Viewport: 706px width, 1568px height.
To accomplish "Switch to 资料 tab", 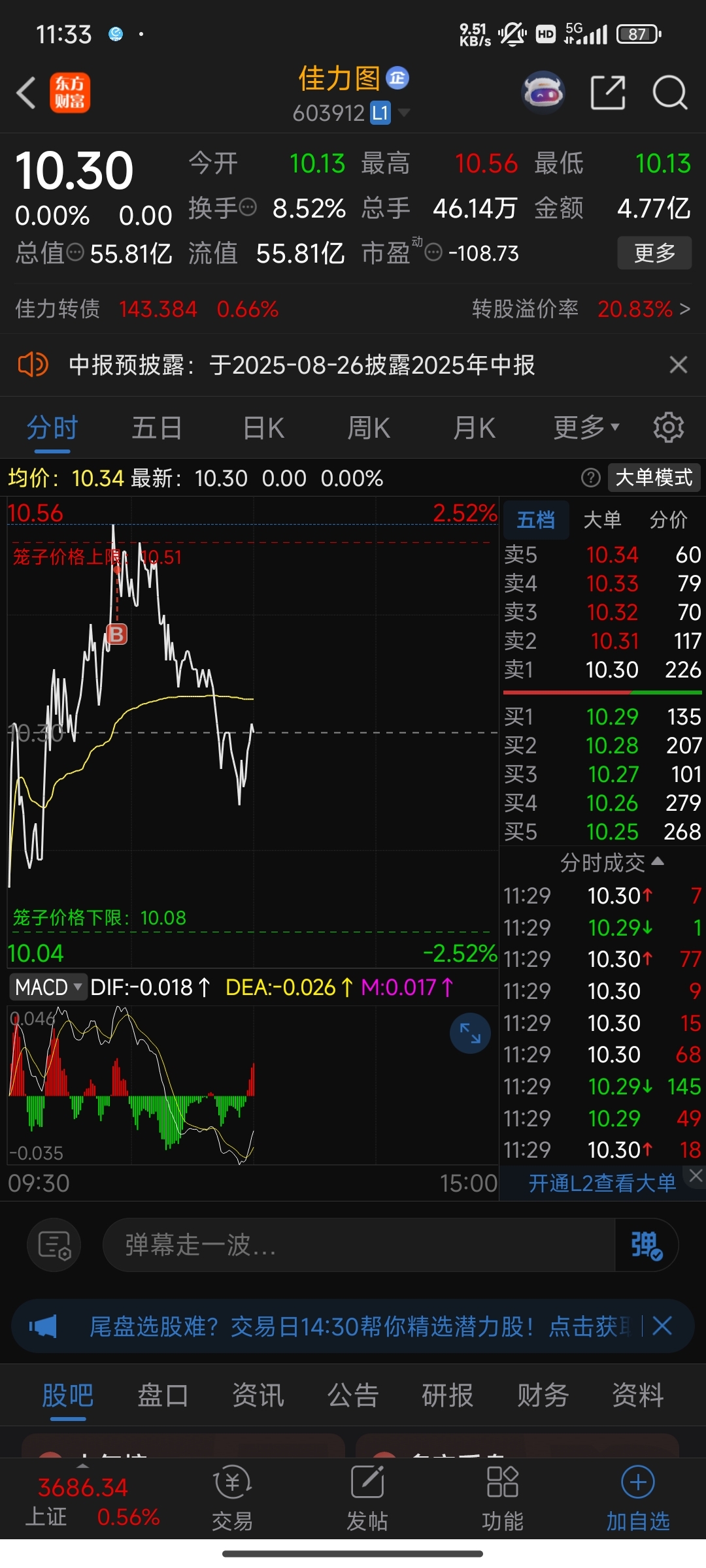I will 638,1396.
